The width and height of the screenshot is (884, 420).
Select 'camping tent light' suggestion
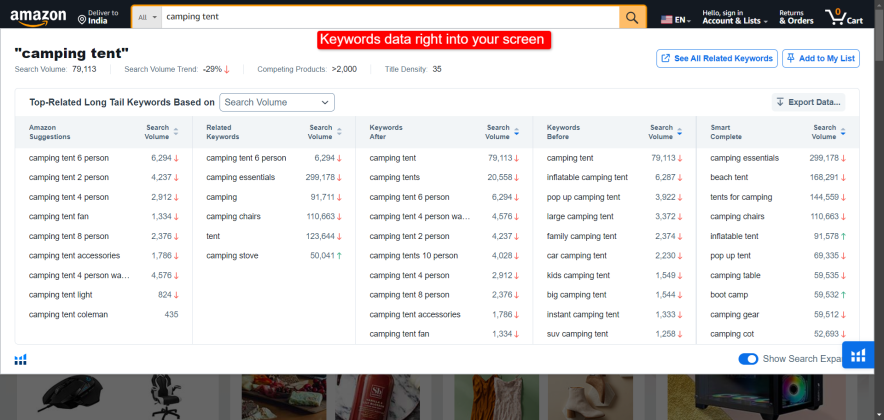(x=60, y=295)
